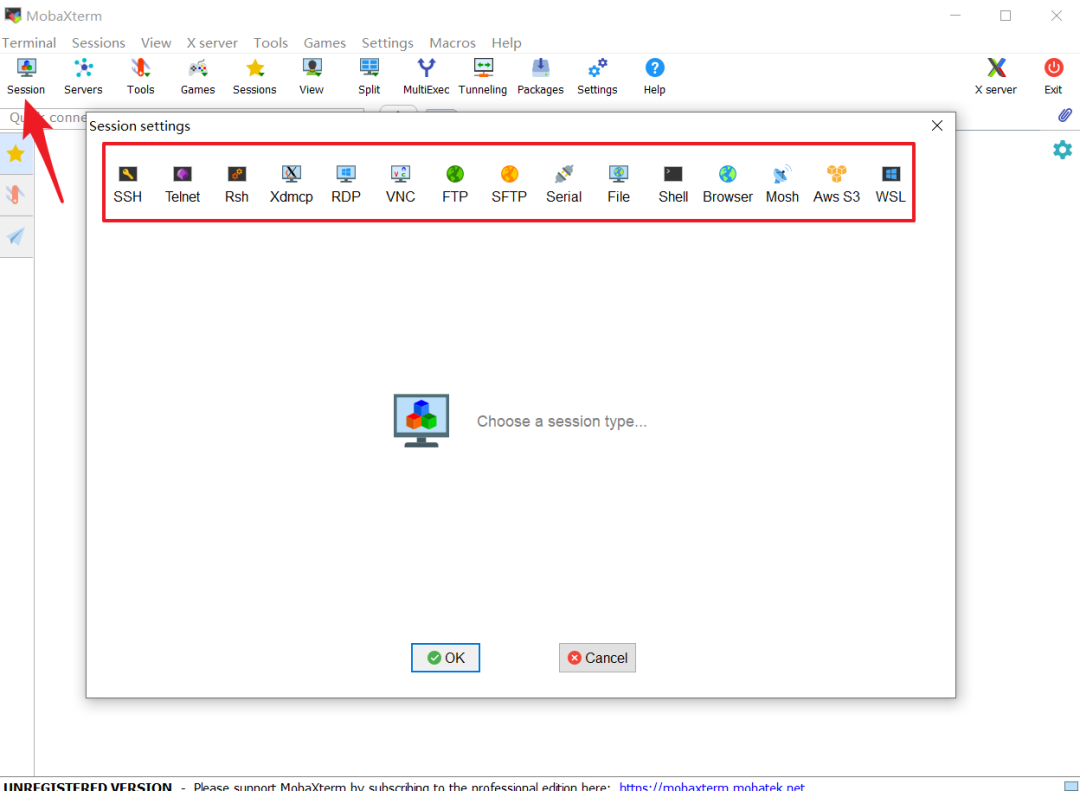The image size is (1080, 791).
Task: Click the Packages toolbar icon
Action: pyautogui.click(x=540, y=76)
